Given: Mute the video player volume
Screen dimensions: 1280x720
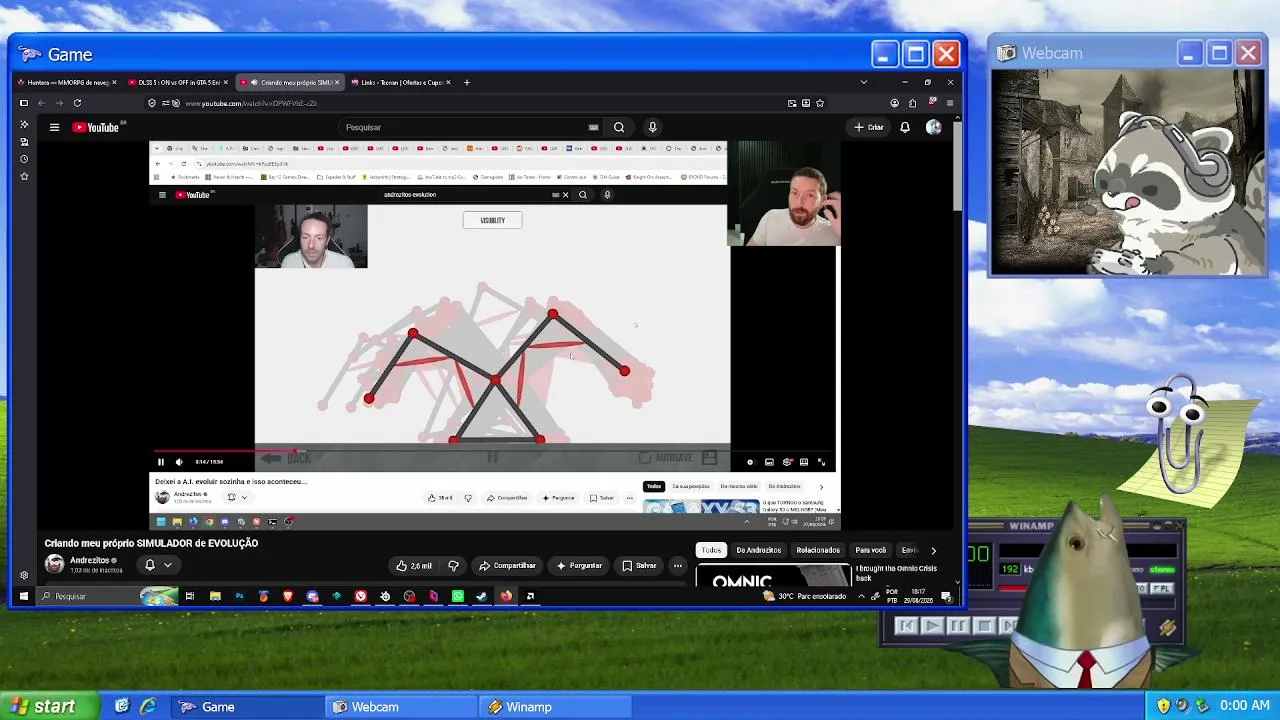Looking at the screenshot, I should [x=179, y=462].
